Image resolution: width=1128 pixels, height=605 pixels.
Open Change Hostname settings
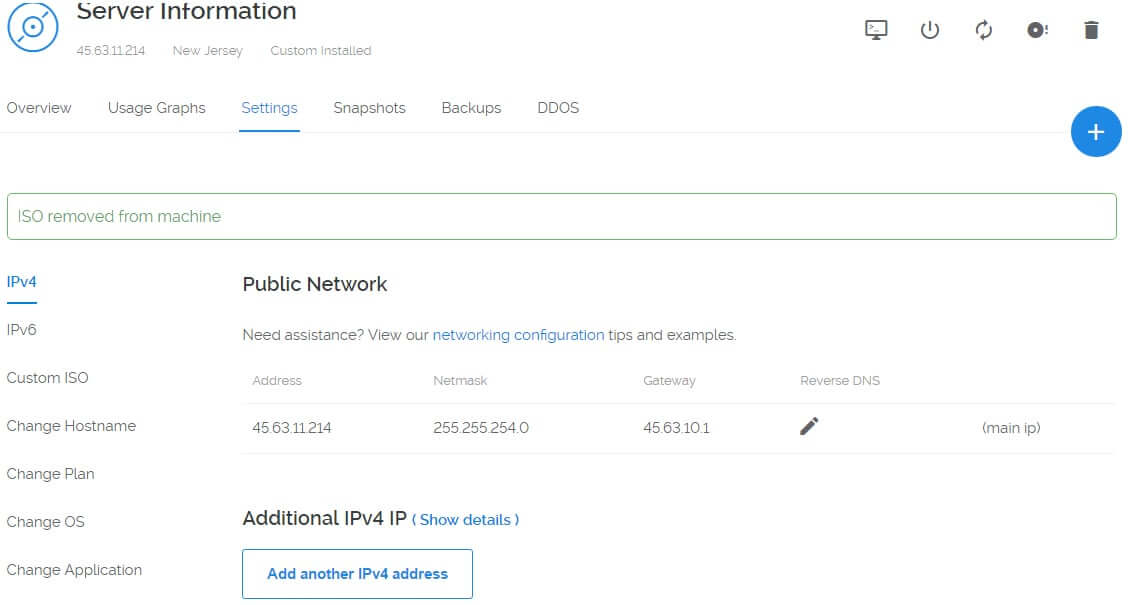(x=71, y=425)
